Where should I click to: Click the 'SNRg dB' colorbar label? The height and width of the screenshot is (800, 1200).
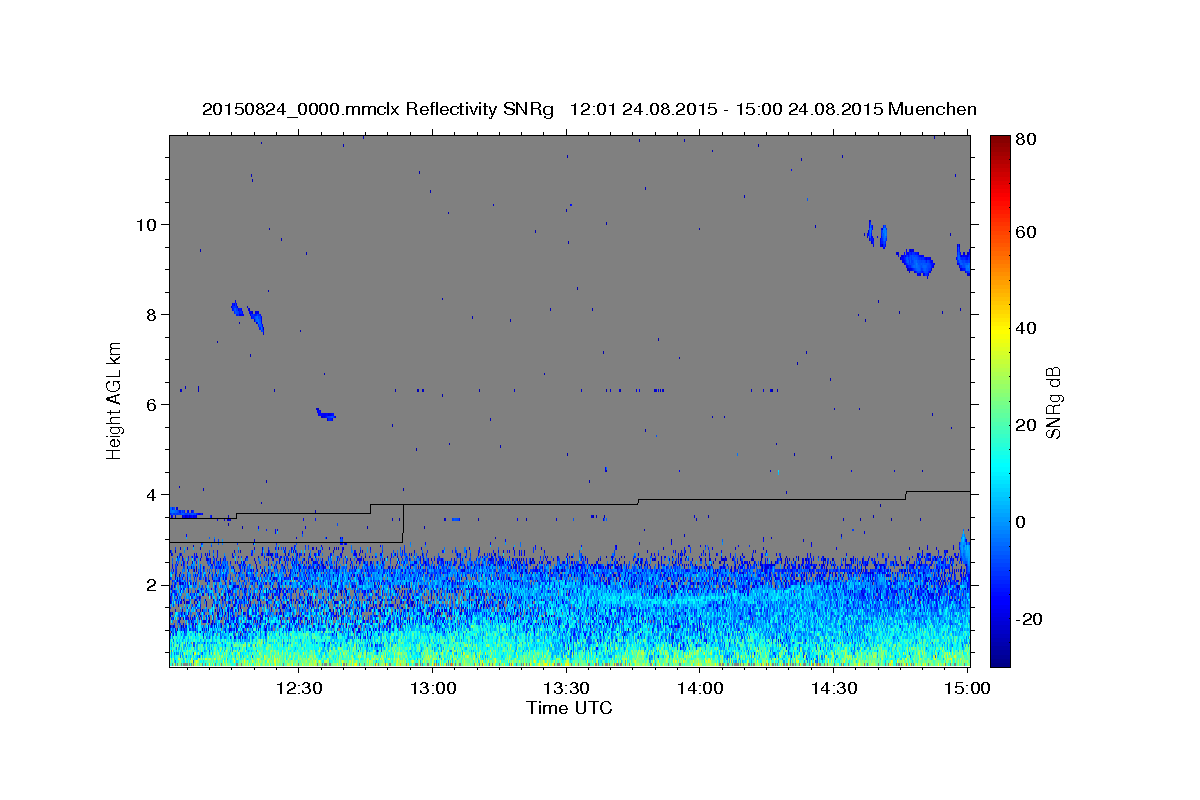point(1052,402)
